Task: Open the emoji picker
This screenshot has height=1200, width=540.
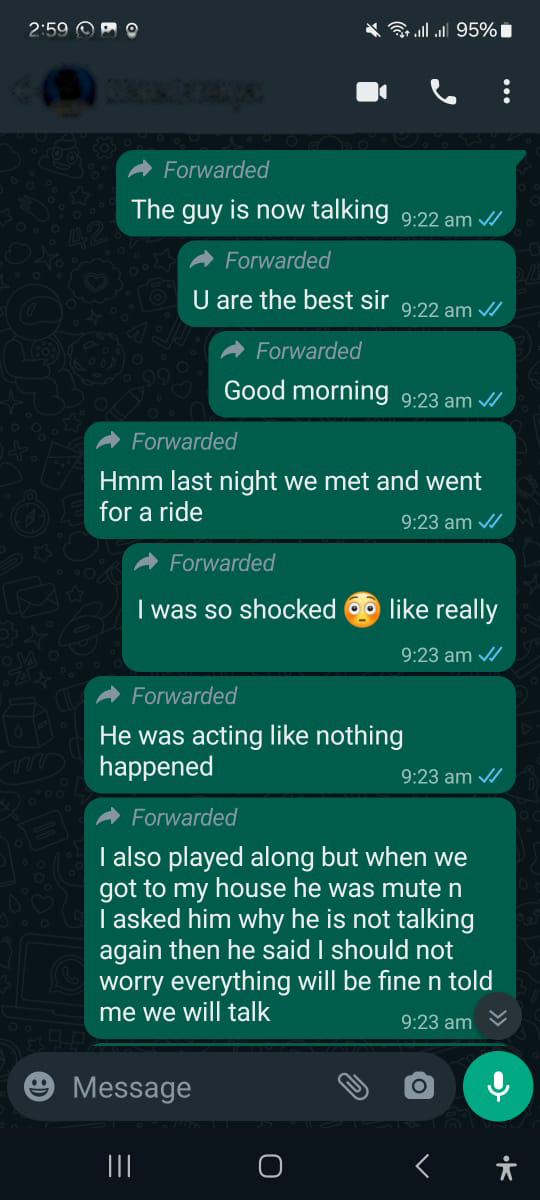Action: pyautogui.click(x=39, y=1086)
